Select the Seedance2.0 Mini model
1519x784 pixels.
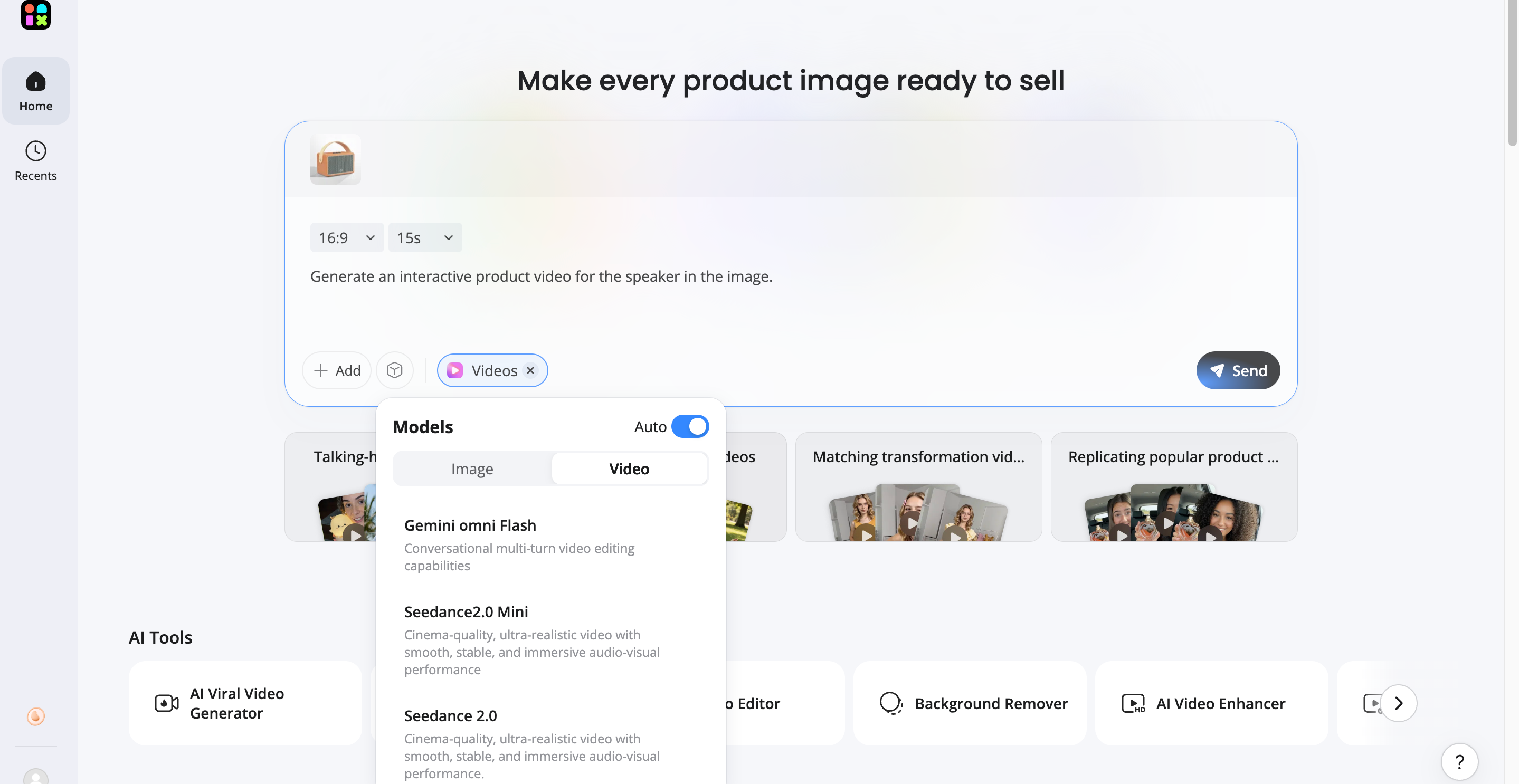coord(550,640)
